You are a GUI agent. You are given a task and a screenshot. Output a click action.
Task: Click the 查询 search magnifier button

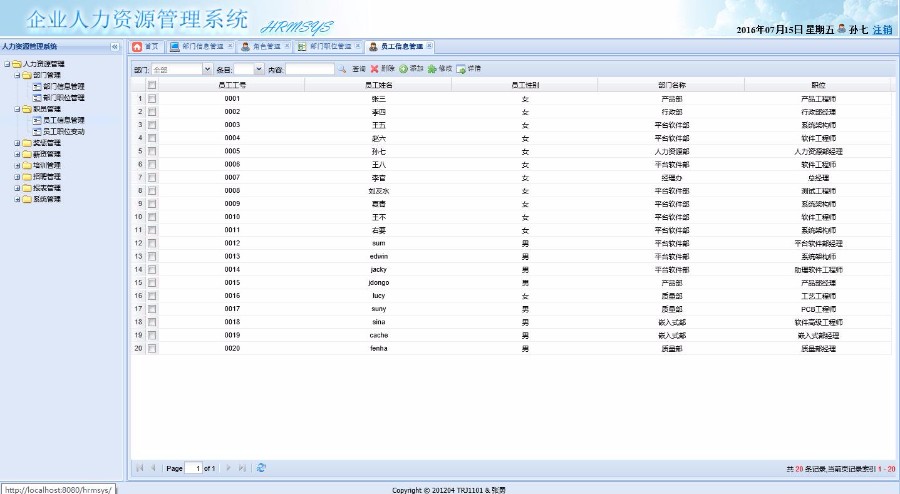pyautogui.click(x=352, y=69)
